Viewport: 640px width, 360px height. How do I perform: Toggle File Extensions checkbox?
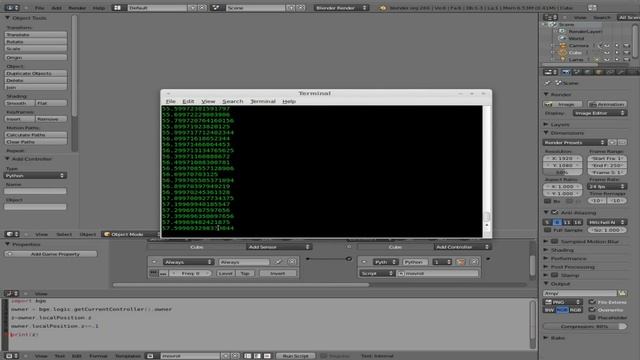click(x=592, y=302)
